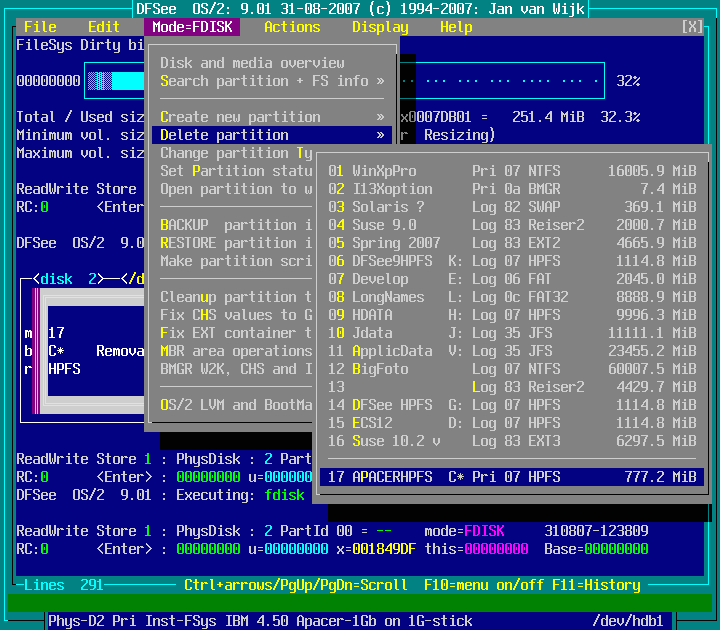The height and width of the screenshot is (630, 720).
Task: Open the Edit menu
Action: (104, 27)
